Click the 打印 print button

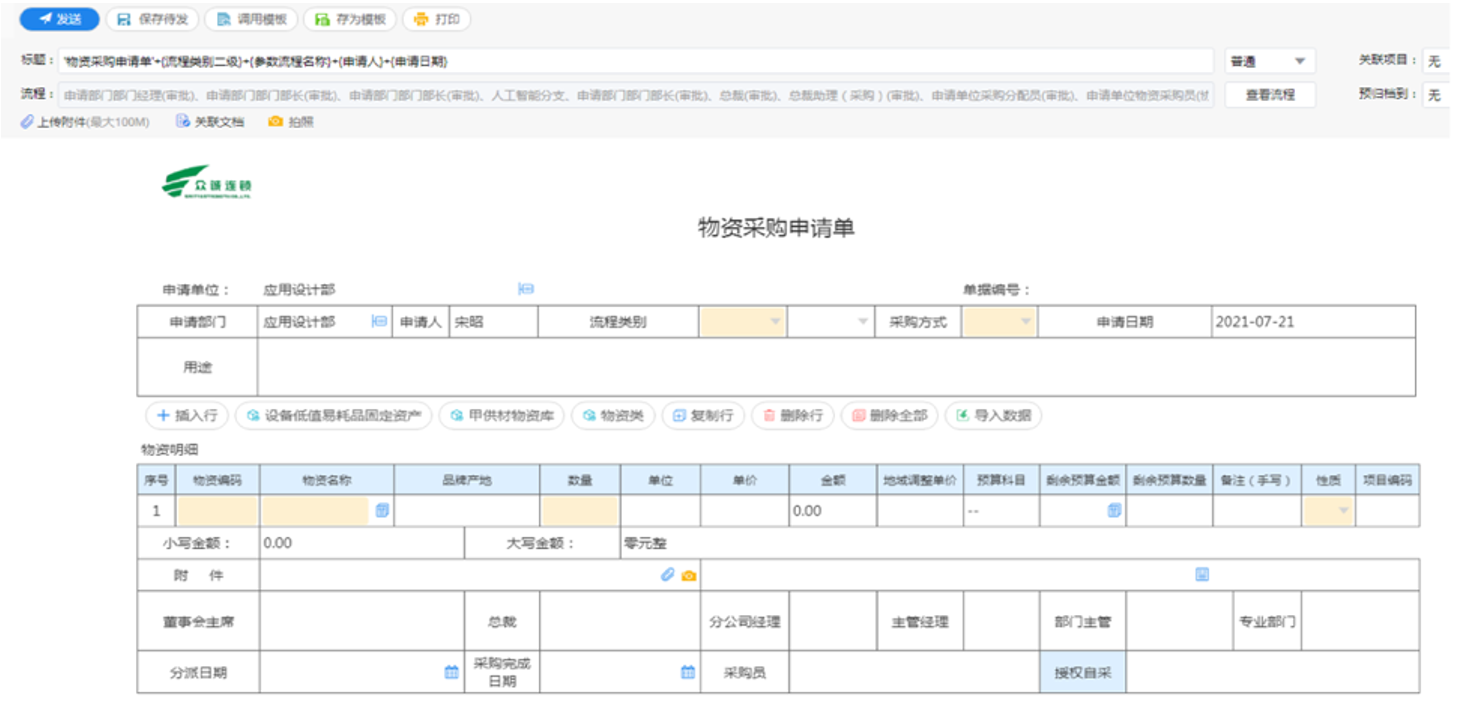436,19
